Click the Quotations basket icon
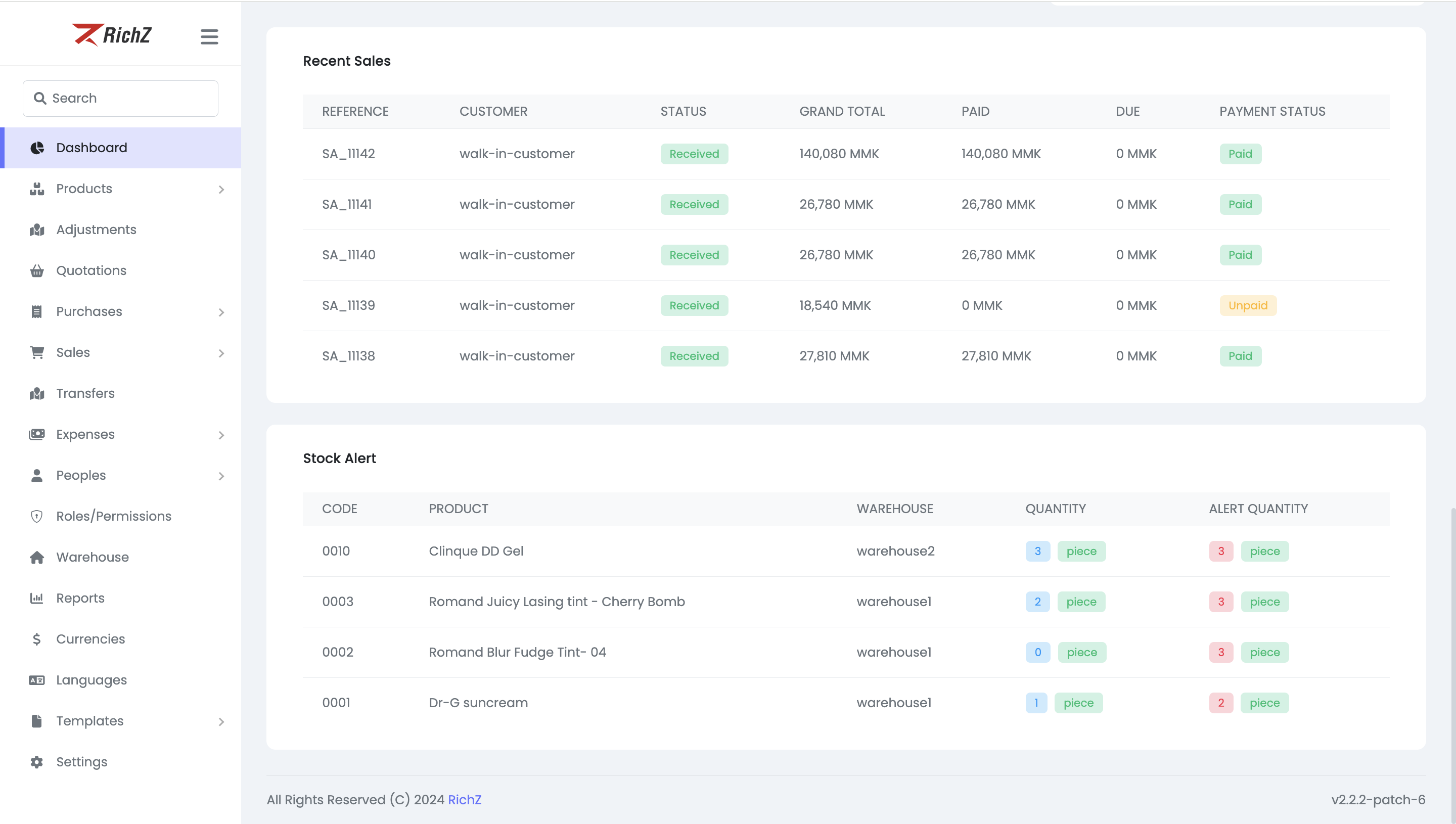1456x824 pixels. (x=37, y=270)
